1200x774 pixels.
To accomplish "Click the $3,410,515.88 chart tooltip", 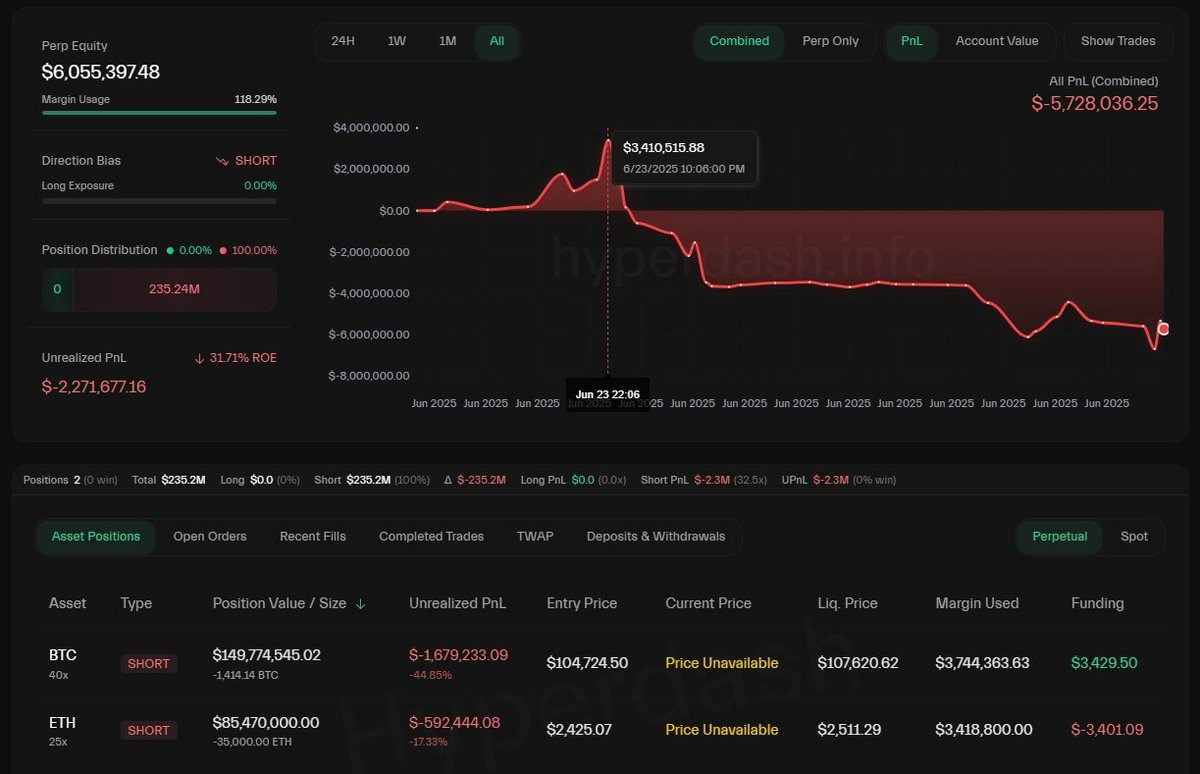I will click(685, 157).
